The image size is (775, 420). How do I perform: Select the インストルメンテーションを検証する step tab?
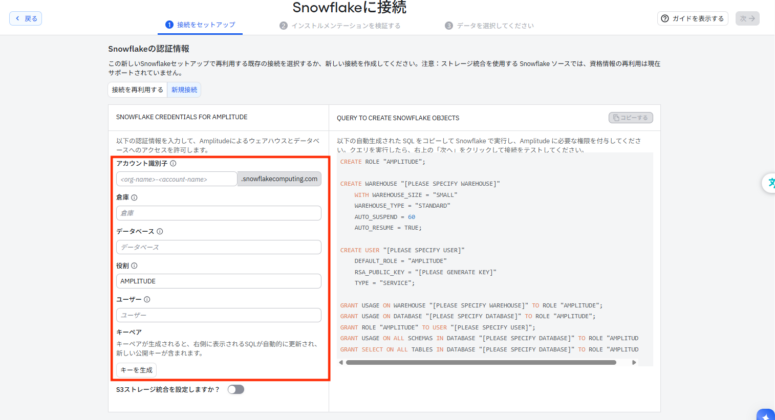(x=340, y=26)
